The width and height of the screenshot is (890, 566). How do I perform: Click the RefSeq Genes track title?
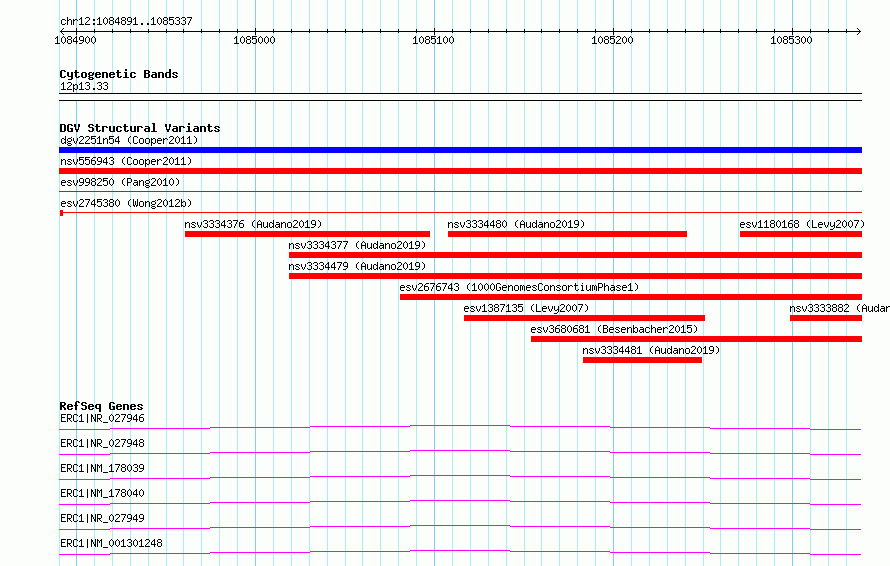(x=102, y=406)
